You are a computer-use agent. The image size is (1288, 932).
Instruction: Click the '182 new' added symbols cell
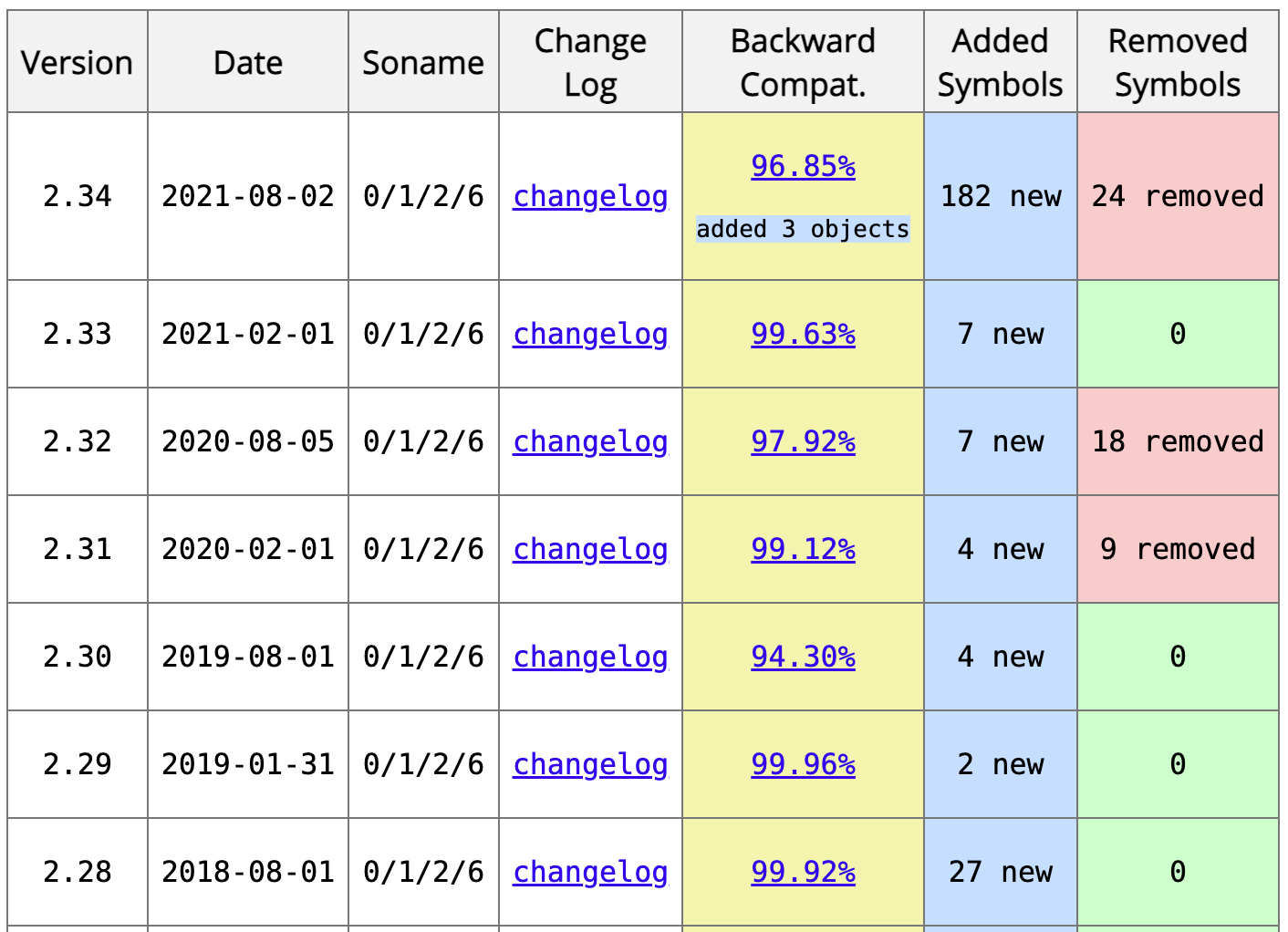[1001, 196]
